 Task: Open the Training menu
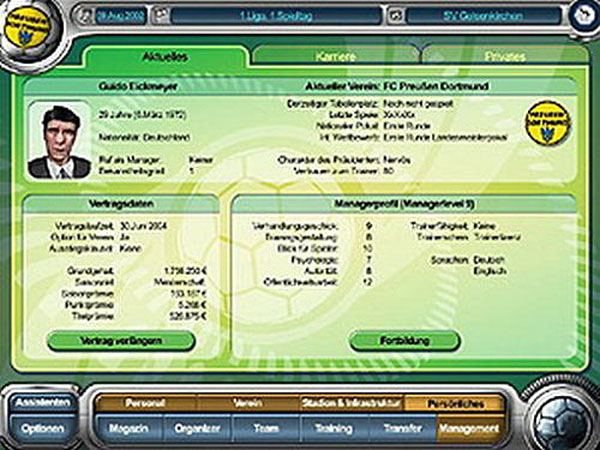tap(334, 429)
